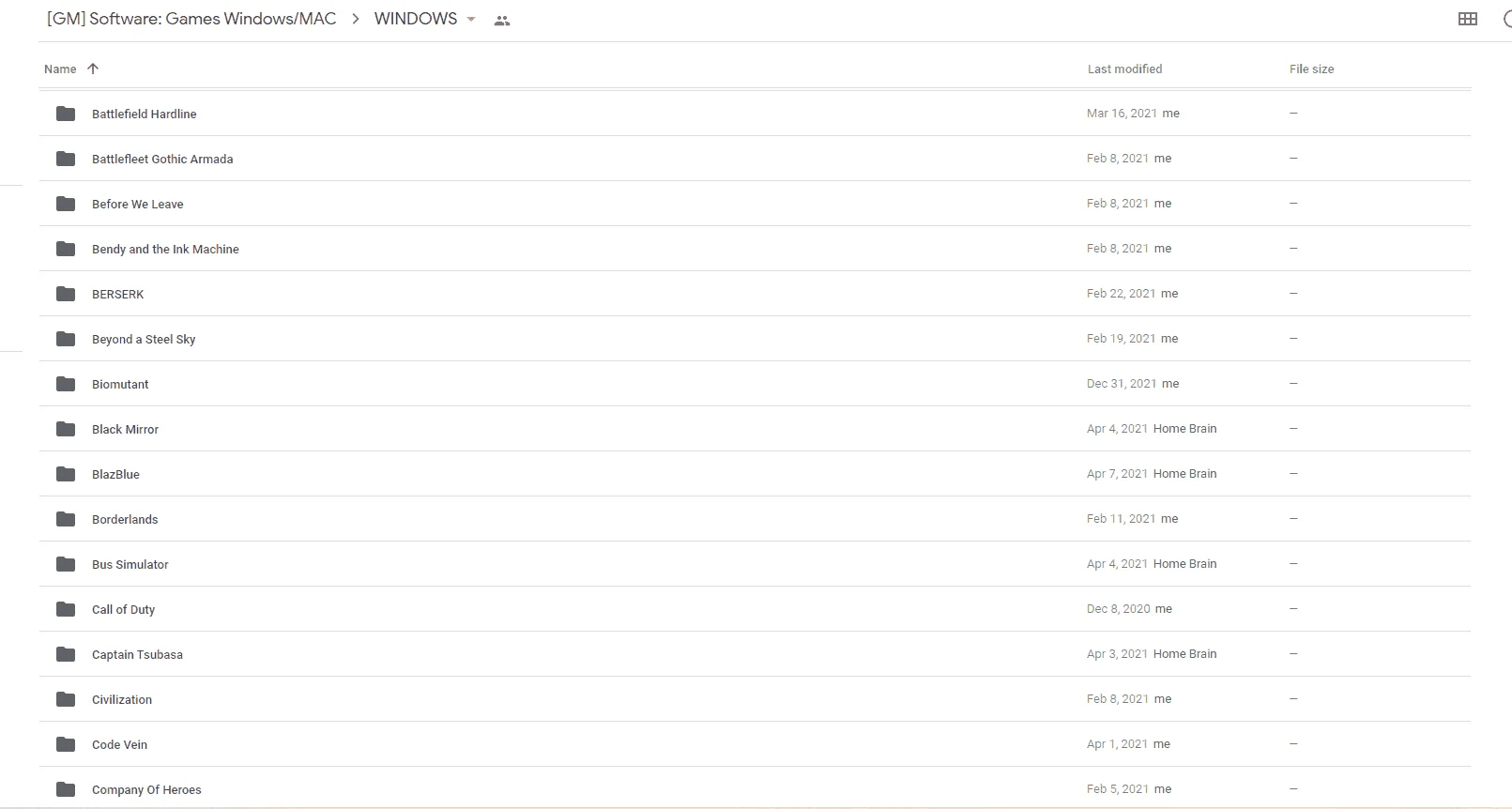The image size is (1512, 809).
Task: Click Mar 16, 2021 date of Battlefield Hardline
Action: [1122, 113]
